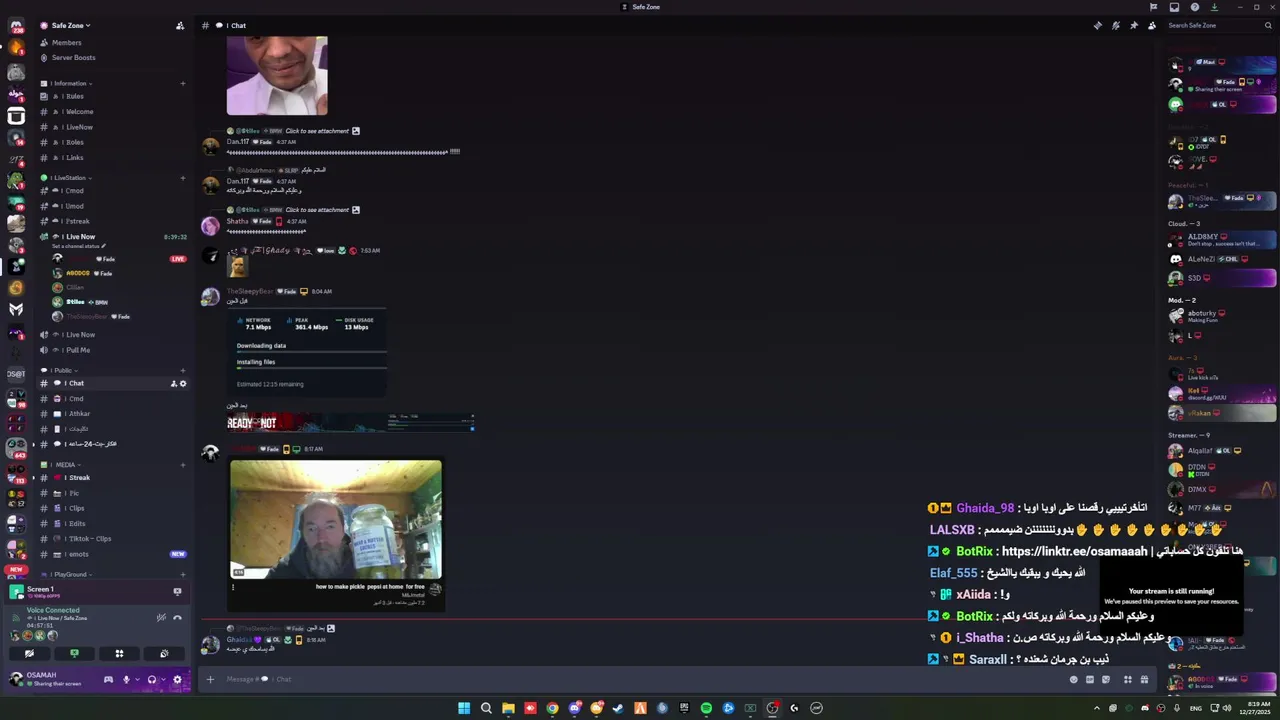Image resolution: width=1280 pixels, height=720 pixels.
Task: Mute microphone in user panel
Action: point(126,679)
